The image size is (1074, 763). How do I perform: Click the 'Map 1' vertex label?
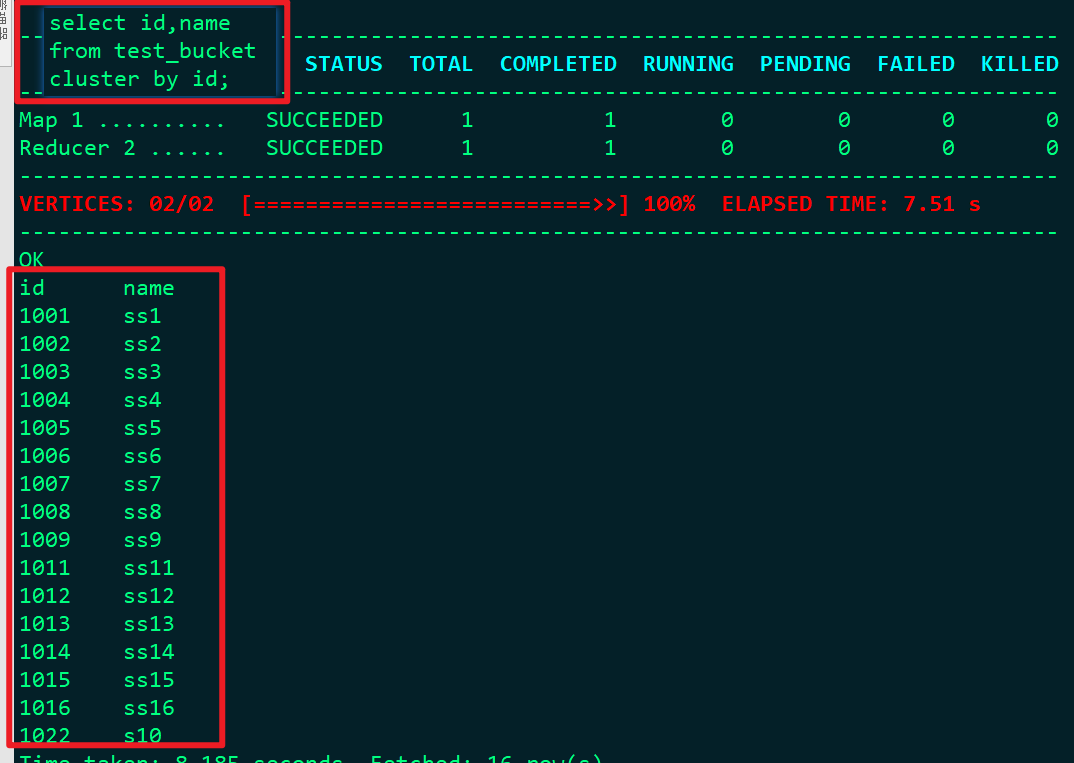(51, 121)
